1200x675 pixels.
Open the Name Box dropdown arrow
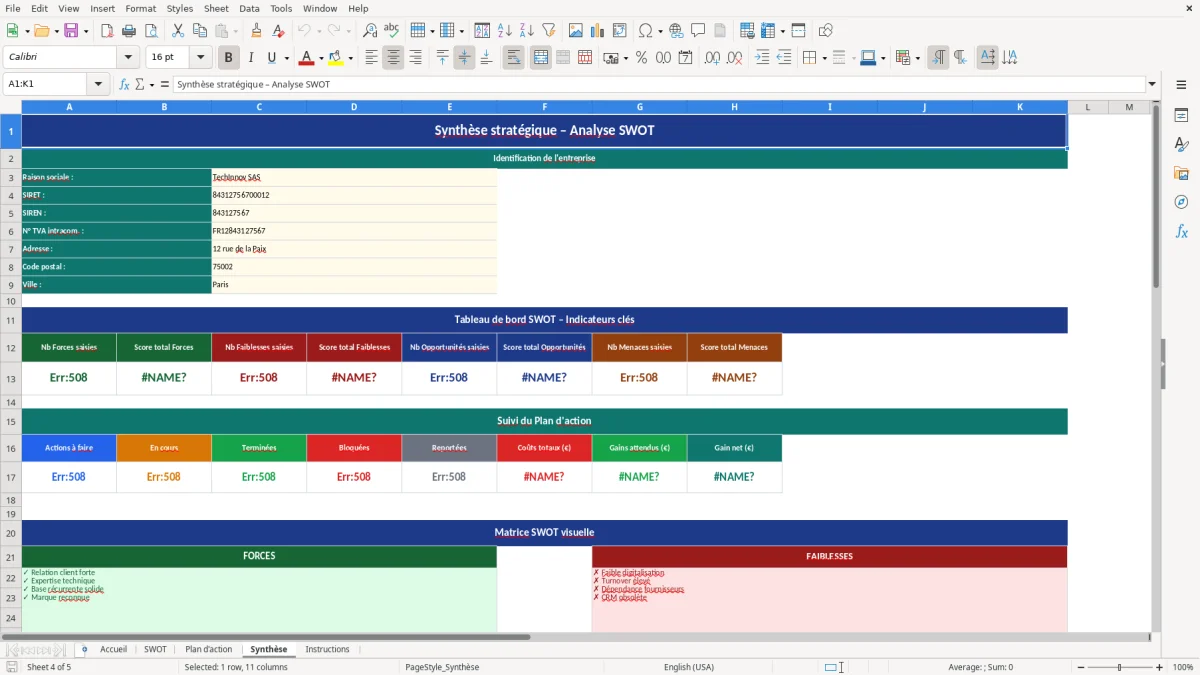tap(99, 84)
